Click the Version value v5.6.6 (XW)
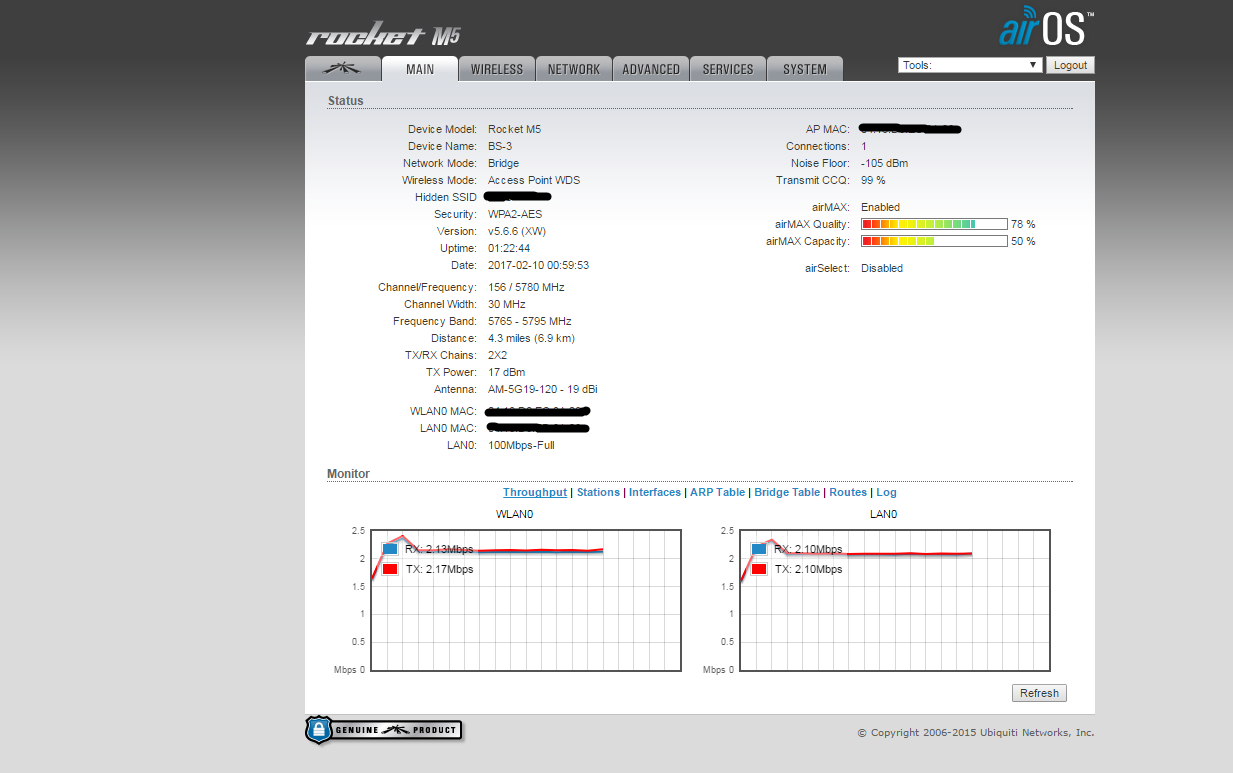The width and height of the screenshot is (1233, 773). pos(517,231)
